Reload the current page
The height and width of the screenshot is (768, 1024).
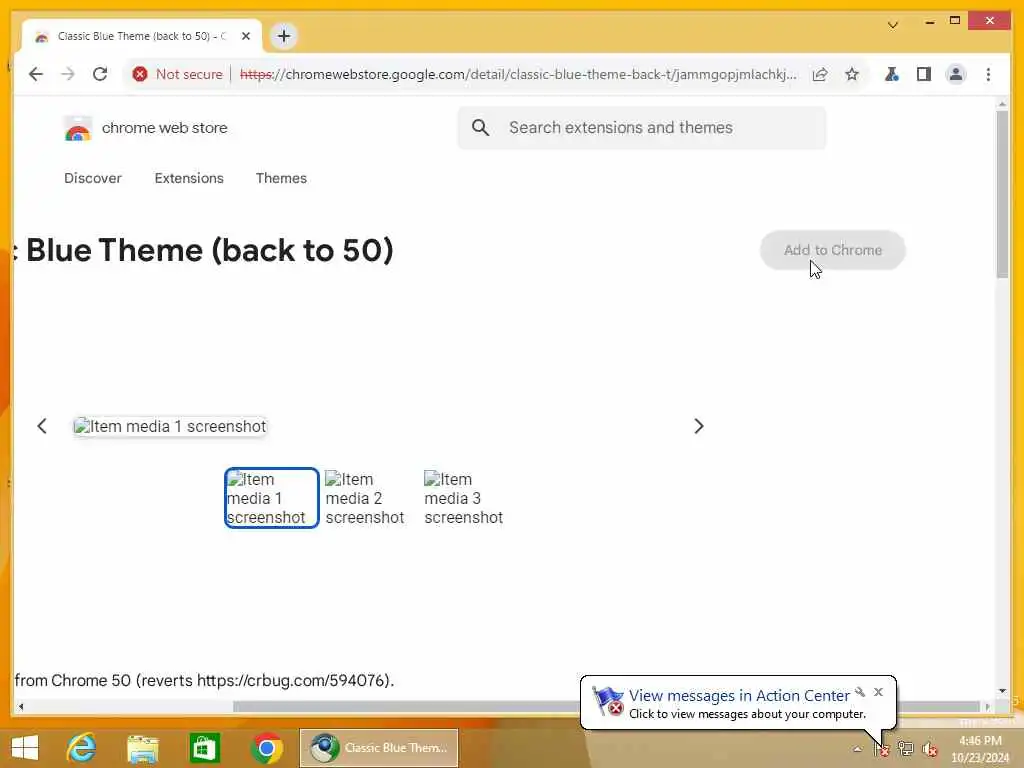(x=100, y=74)
